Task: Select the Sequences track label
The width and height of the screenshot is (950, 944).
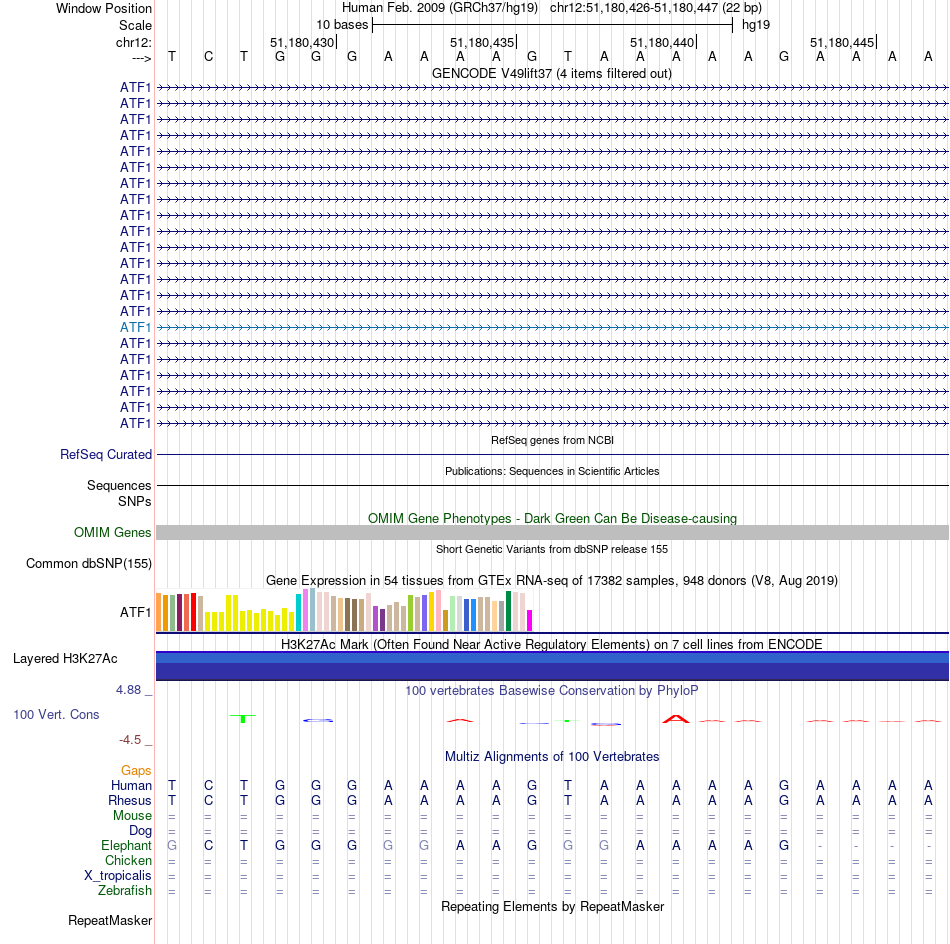Action: point(119,485)
